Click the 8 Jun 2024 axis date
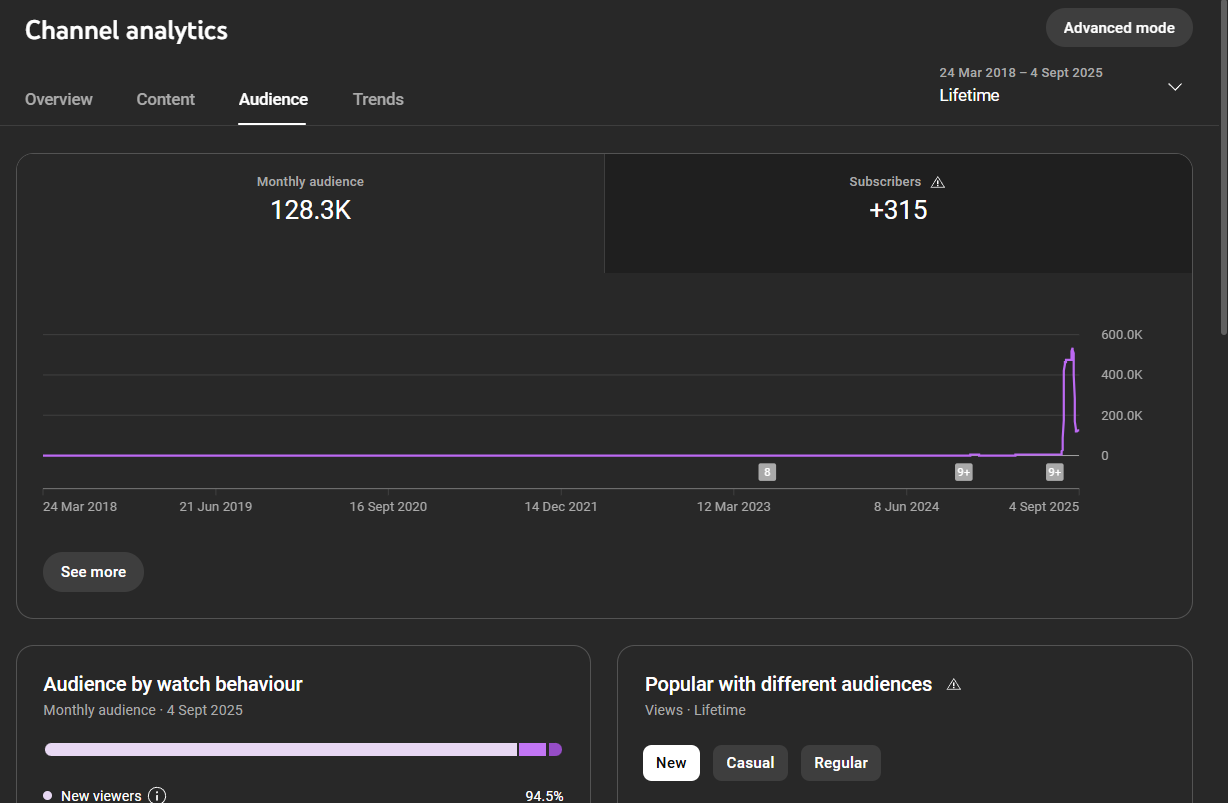1228x803 pixels. coord(907,507)
